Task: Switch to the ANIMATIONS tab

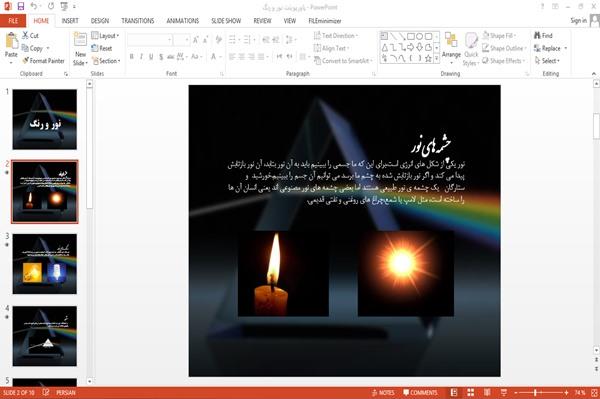Action: pyautogui.click(x=183, y=21)
